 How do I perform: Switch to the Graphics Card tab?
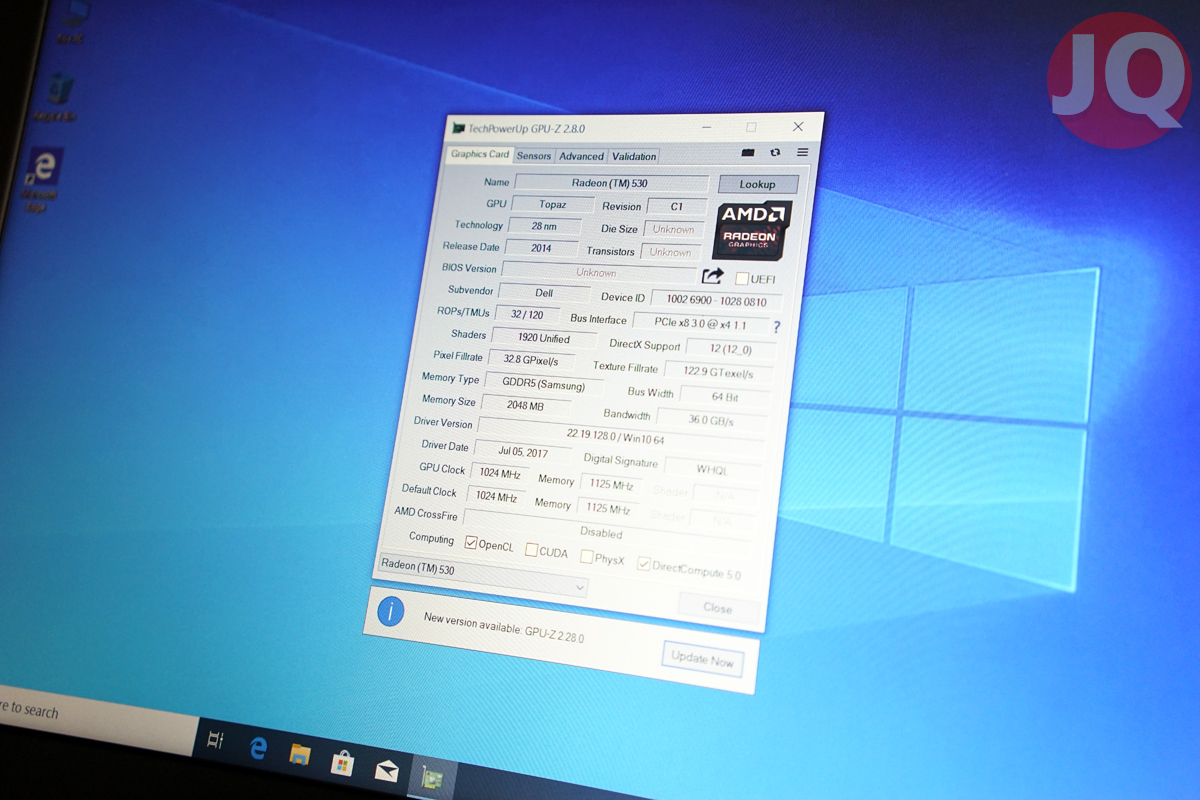point(480,154)
